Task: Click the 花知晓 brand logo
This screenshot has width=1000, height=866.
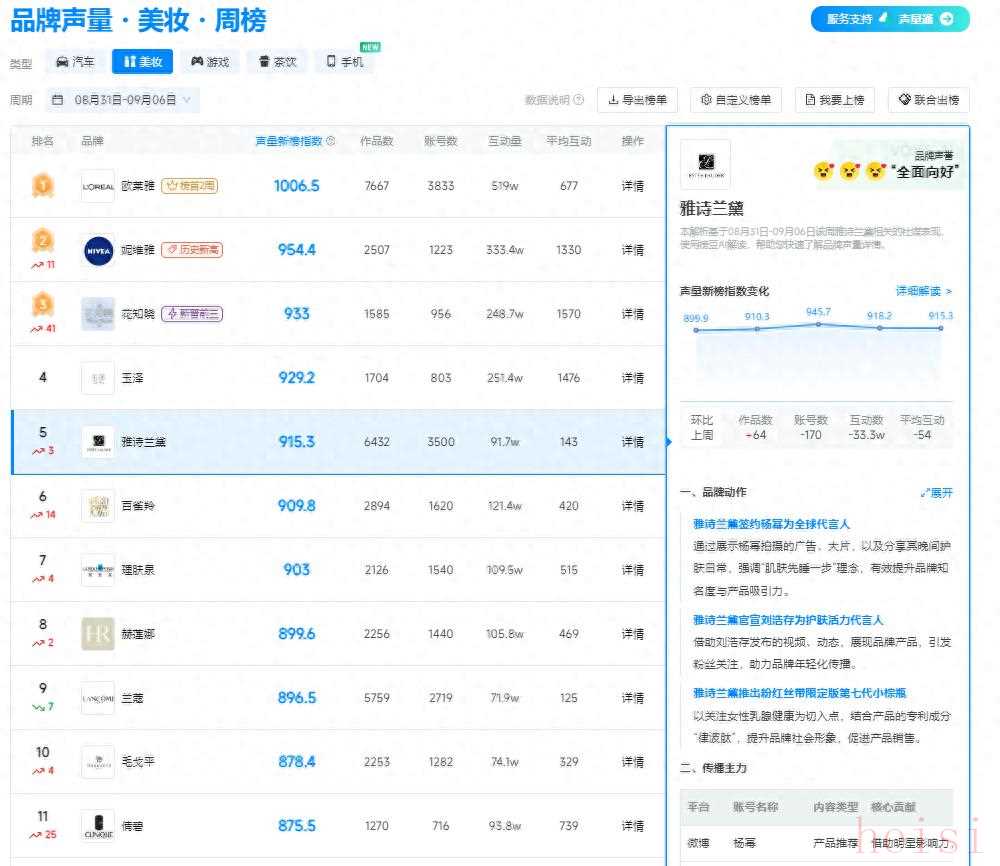Action: (x=98, y=314)
